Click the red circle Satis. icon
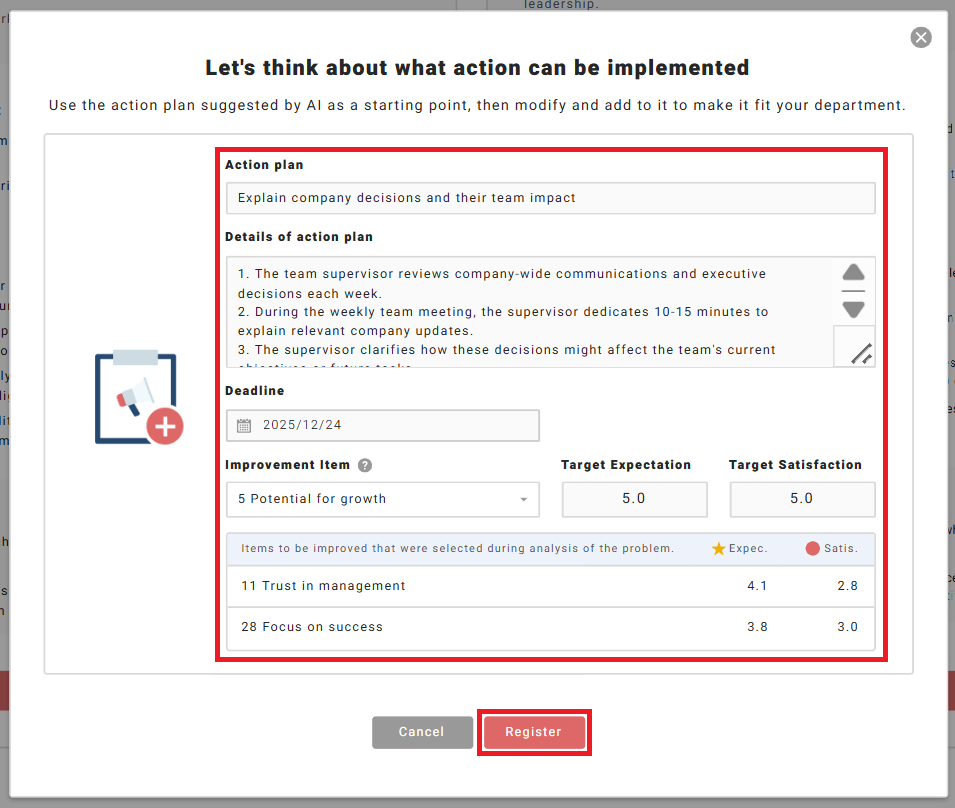955x808 pixels. click(812, 549)
